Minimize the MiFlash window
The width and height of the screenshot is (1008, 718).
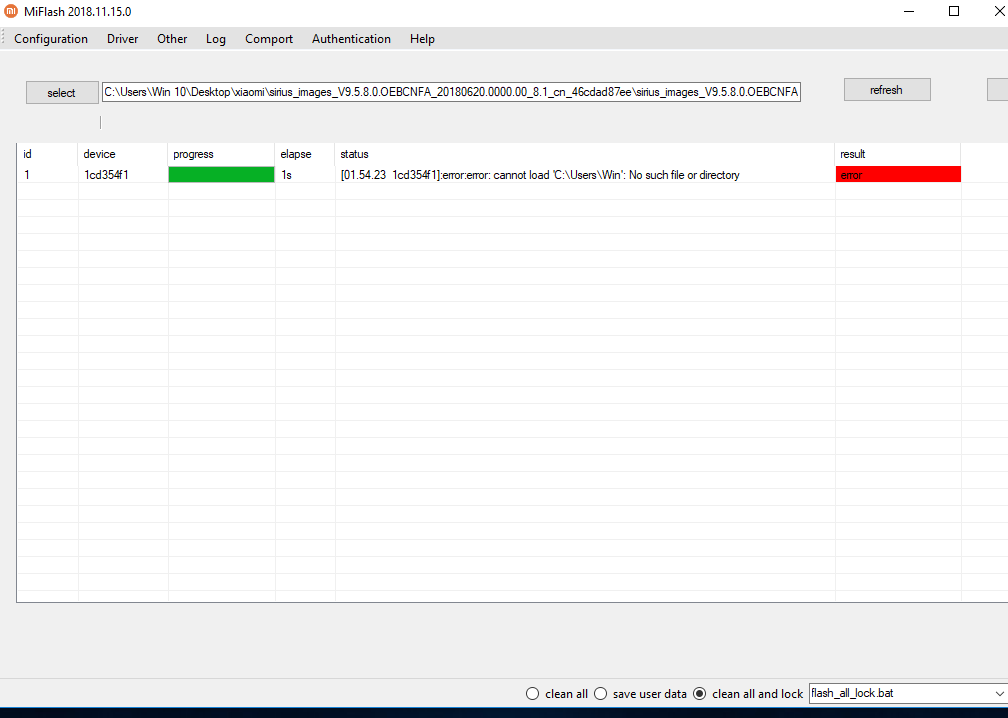point(909,12)
